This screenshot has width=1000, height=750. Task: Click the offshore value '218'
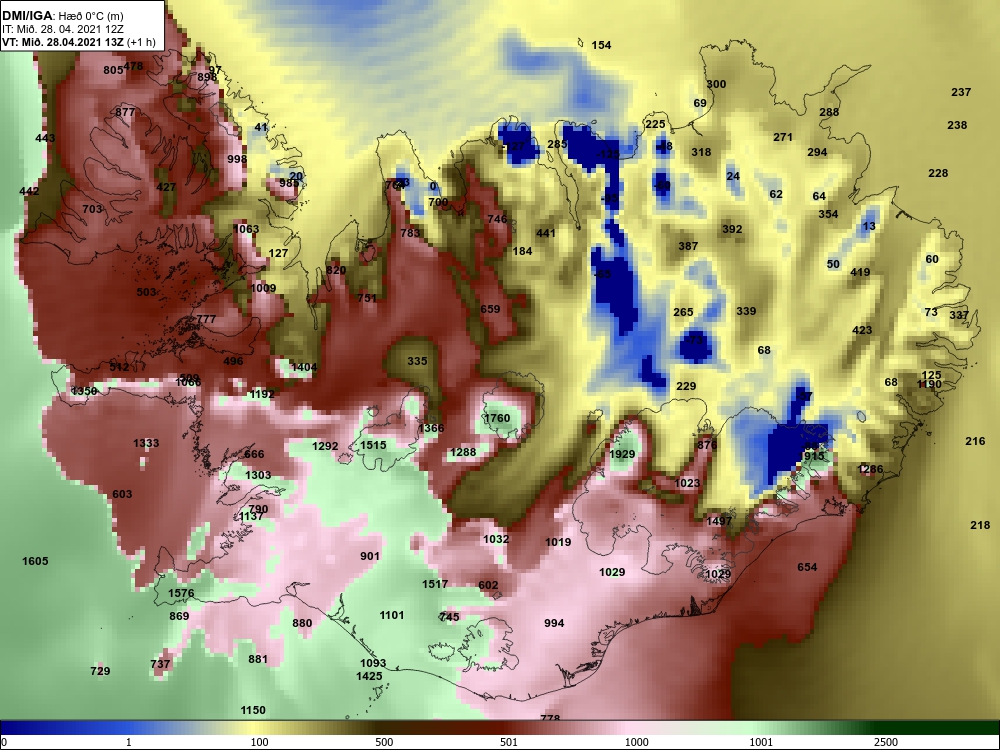[x=980, y=526]
